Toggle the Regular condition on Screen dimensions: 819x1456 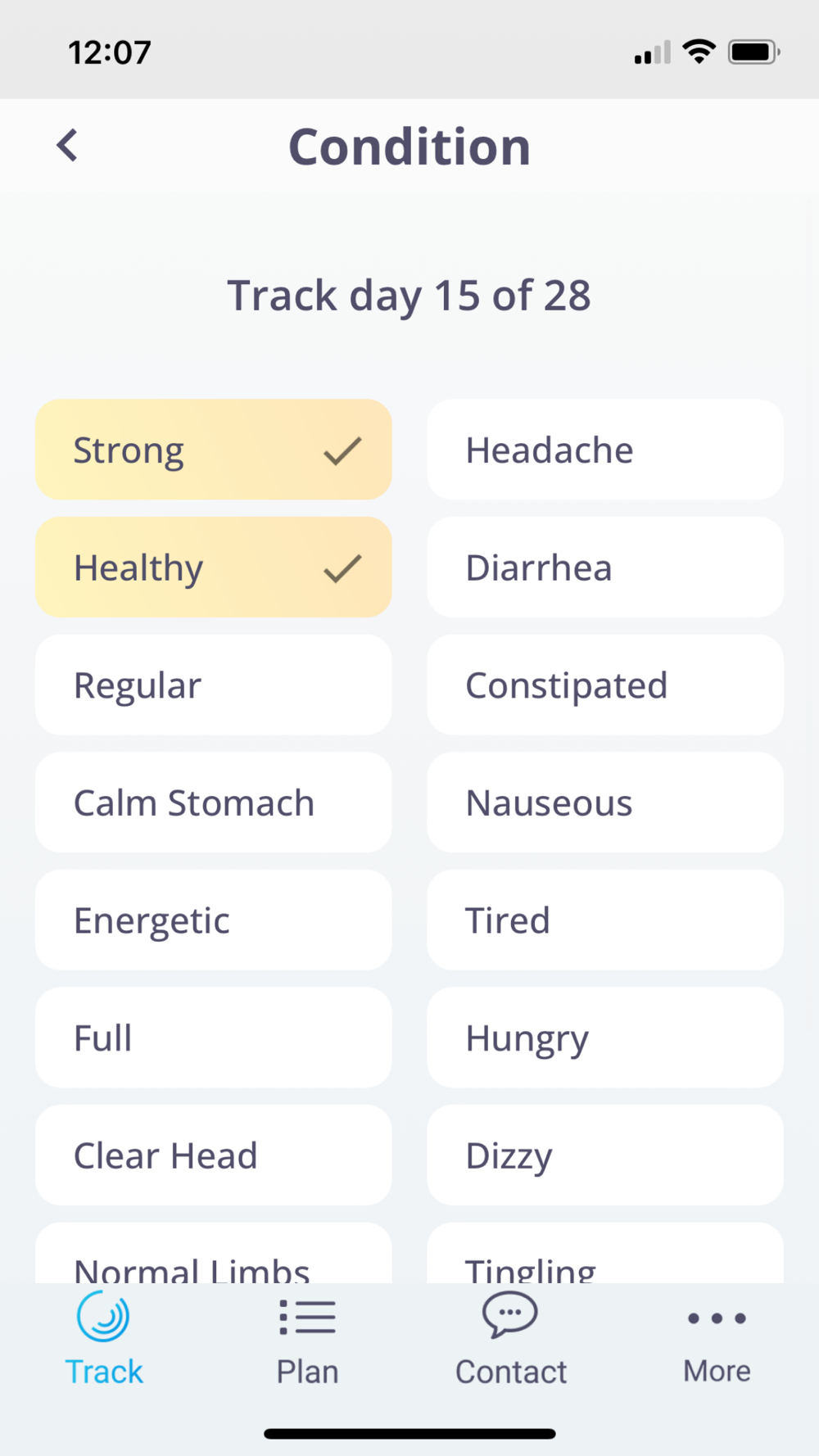[213, 685]
